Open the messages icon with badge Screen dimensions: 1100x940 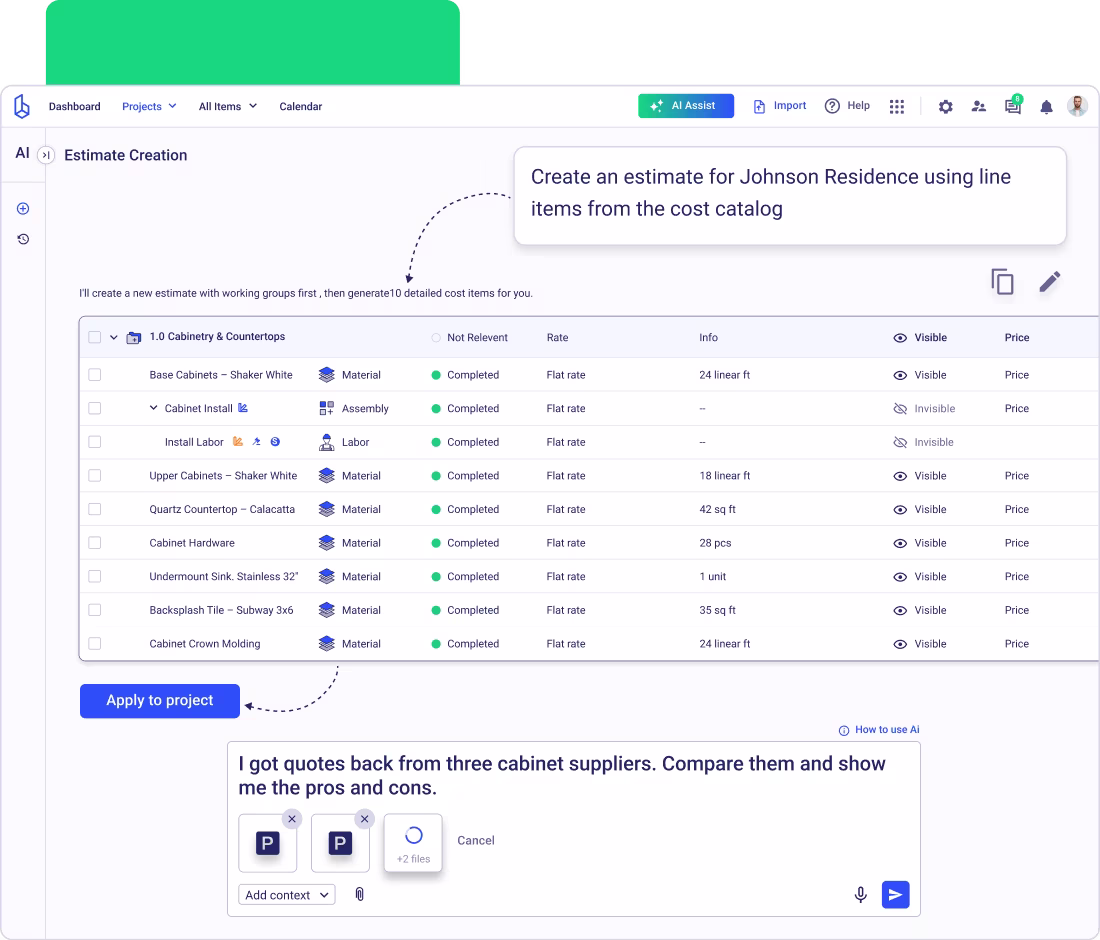click(x=1013, y=105)
